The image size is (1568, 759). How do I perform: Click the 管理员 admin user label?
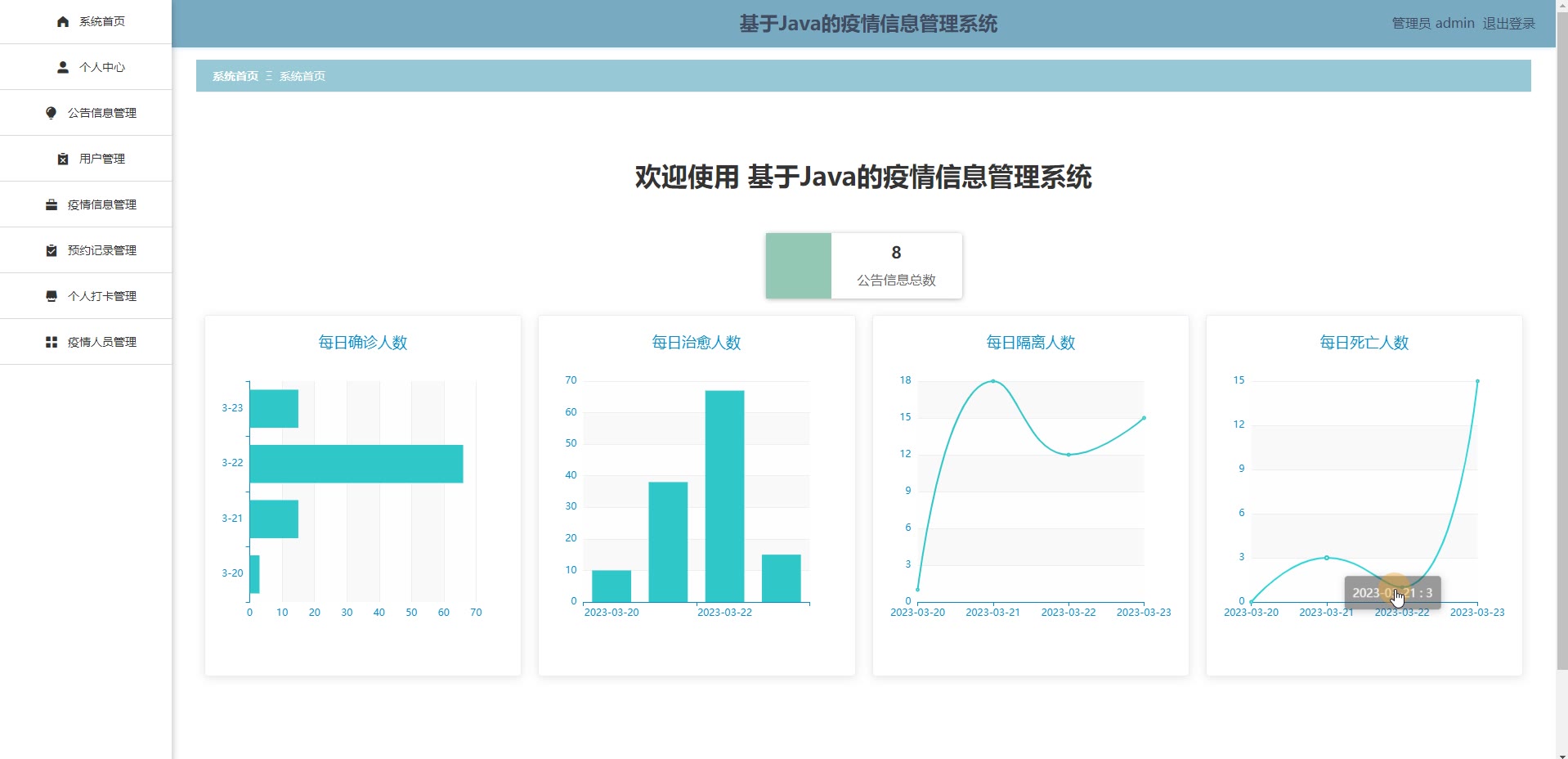click(1433, 24)
